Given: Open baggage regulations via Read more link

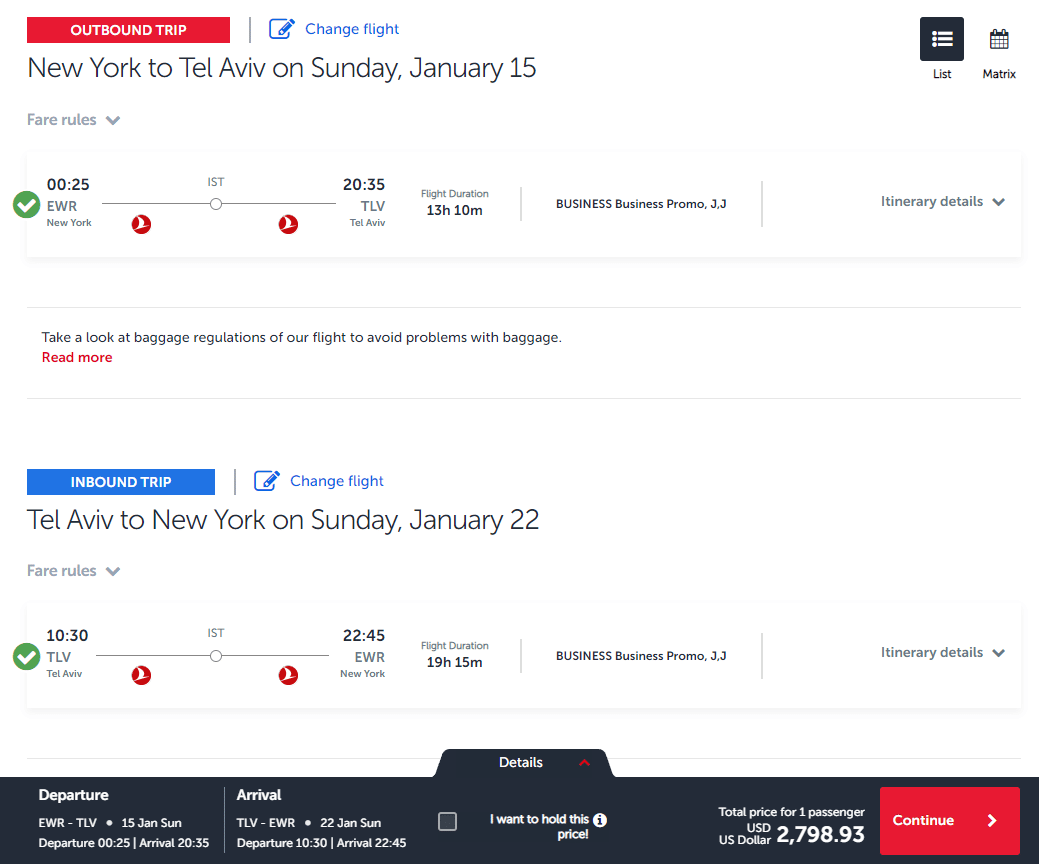Looking at the screenshot, I should coord(77,357).
